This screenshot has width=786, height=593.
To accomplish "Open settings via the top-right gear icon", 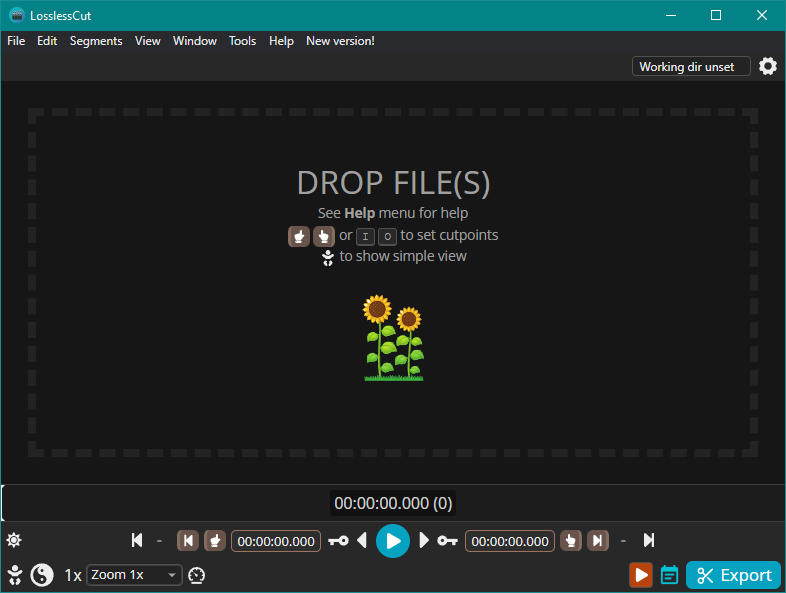I will point(767,66).
